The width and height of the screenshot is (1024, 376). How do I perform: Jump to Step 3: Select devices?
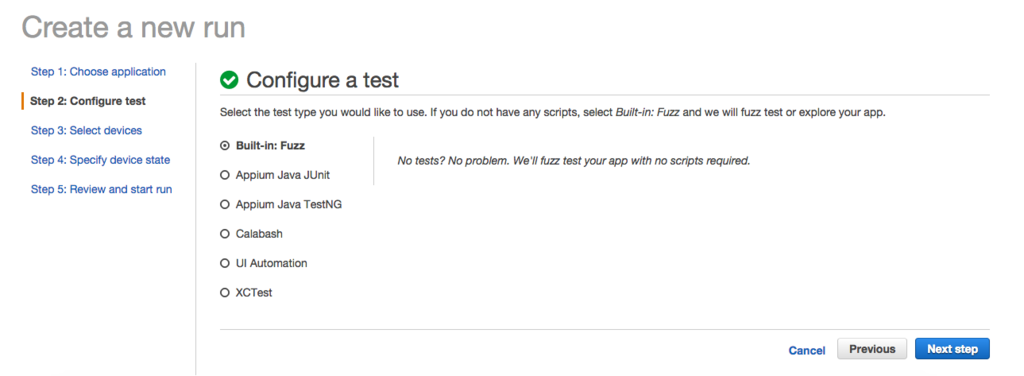(86, 131)
